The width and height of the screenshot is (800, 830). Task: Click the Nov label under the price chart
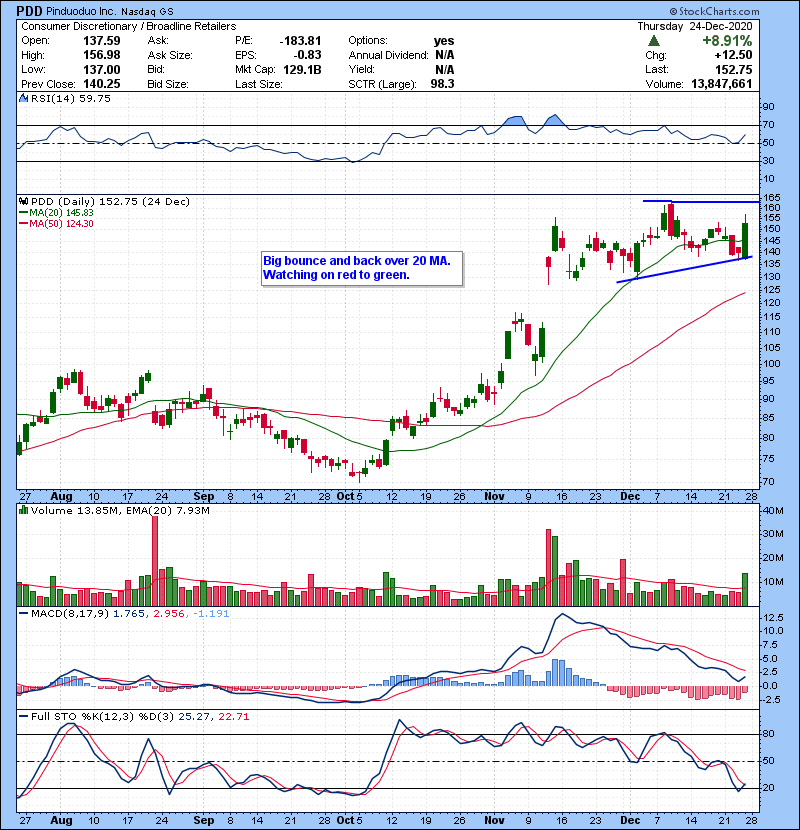(494, 497)
